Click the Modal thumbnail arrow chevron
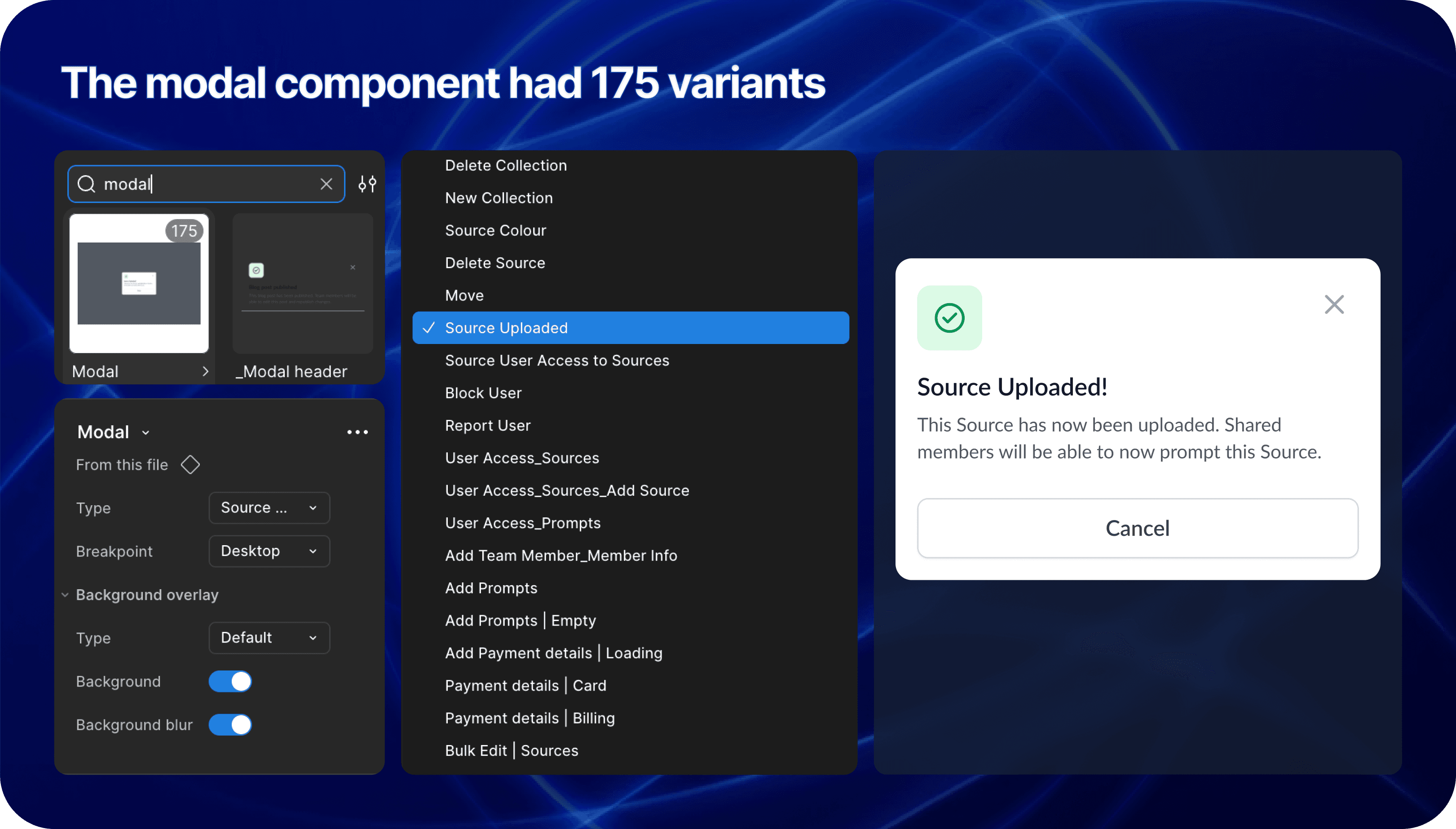Image resolution: width=1456 pixels, height=829 pixels. (x=206, y=371)
